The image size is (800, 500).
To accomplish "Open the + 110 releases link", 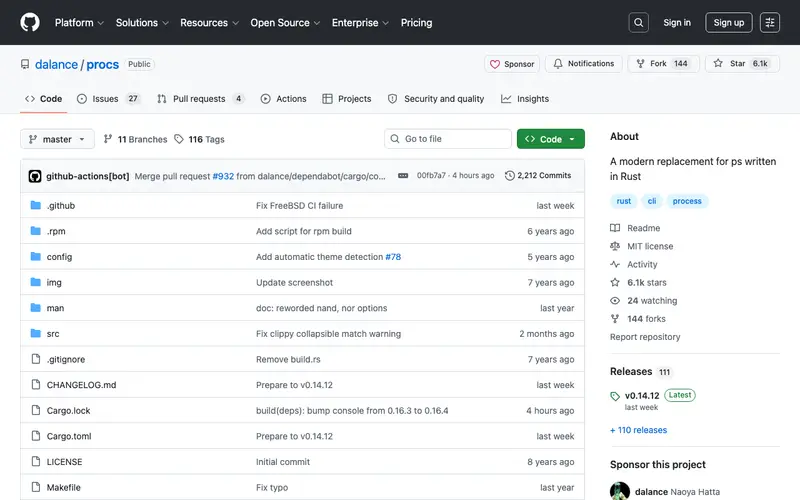I will pyautogui.click(x=638, y=430).
